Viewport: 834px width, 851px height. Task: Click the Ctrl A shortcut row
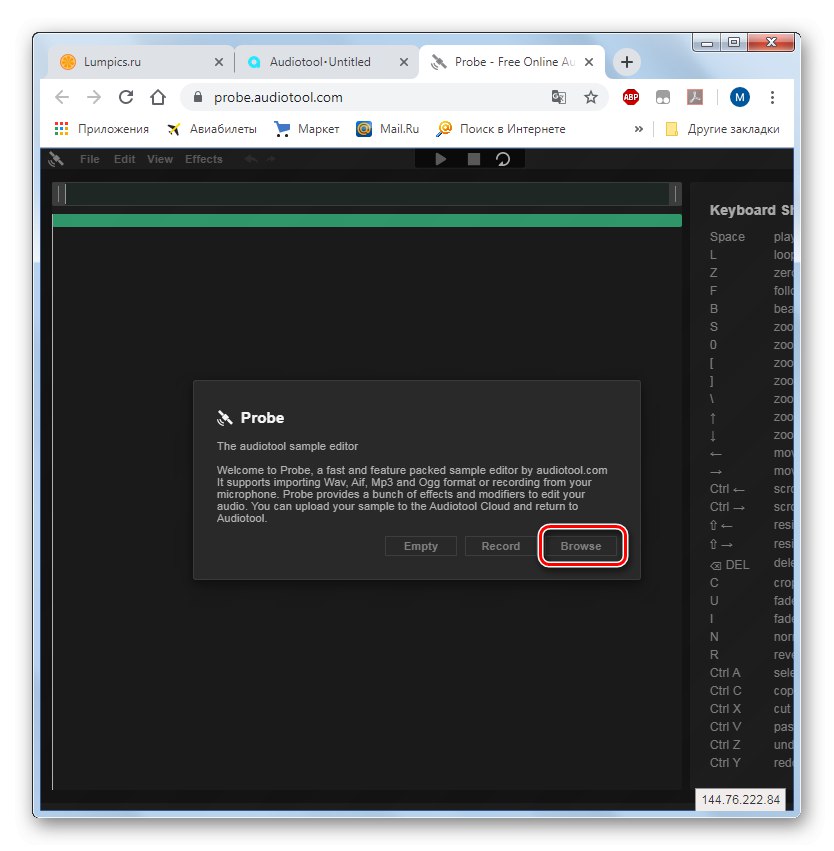751,672
